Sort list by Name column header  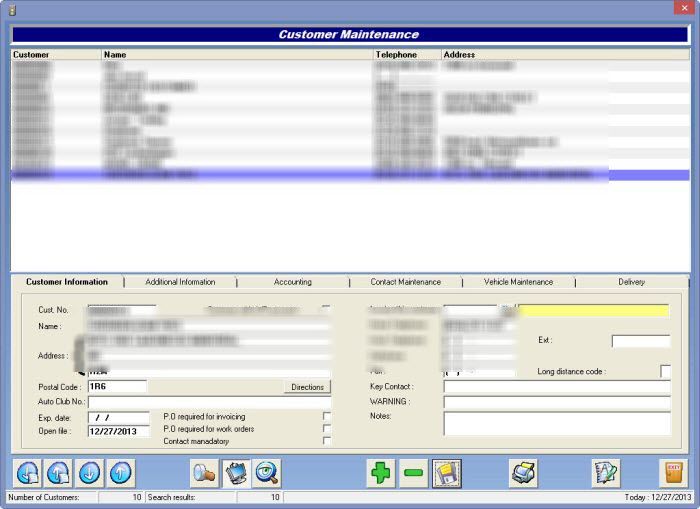[x=237, y=54]
